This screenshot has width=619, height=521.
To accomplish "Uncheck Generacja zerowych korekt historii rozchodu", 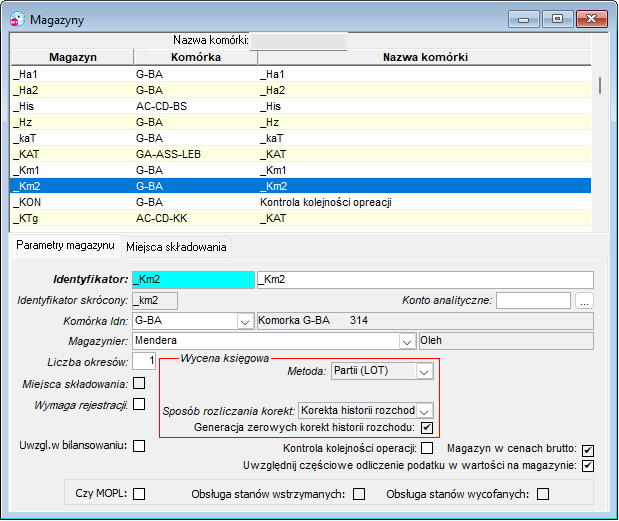I will (427, 427).
